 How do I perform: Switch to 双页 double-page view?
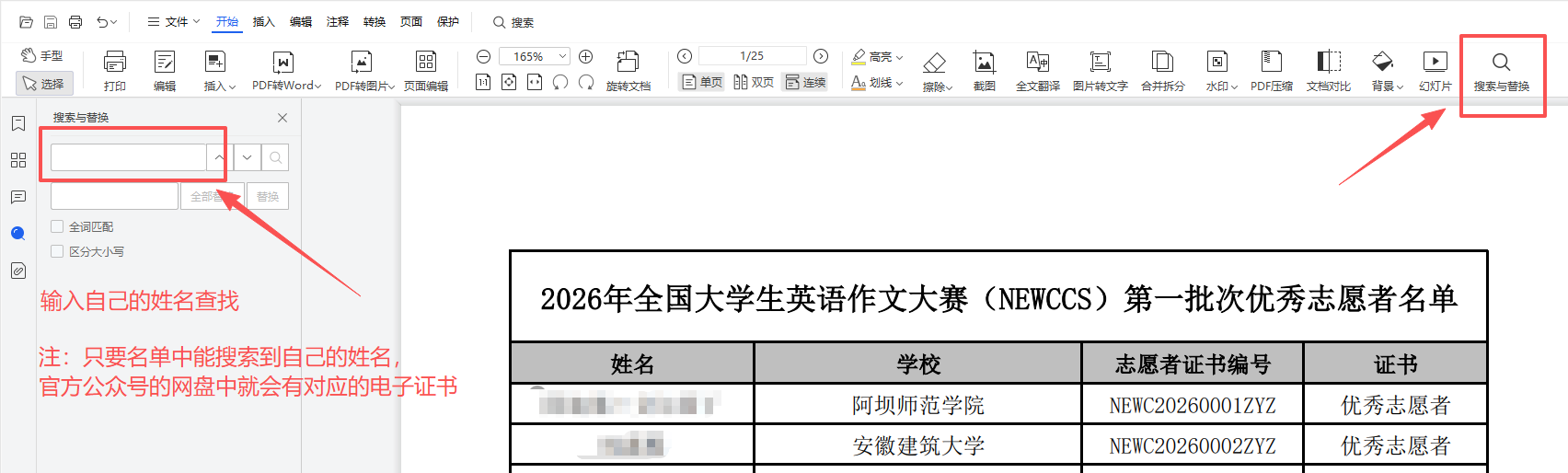754,82
